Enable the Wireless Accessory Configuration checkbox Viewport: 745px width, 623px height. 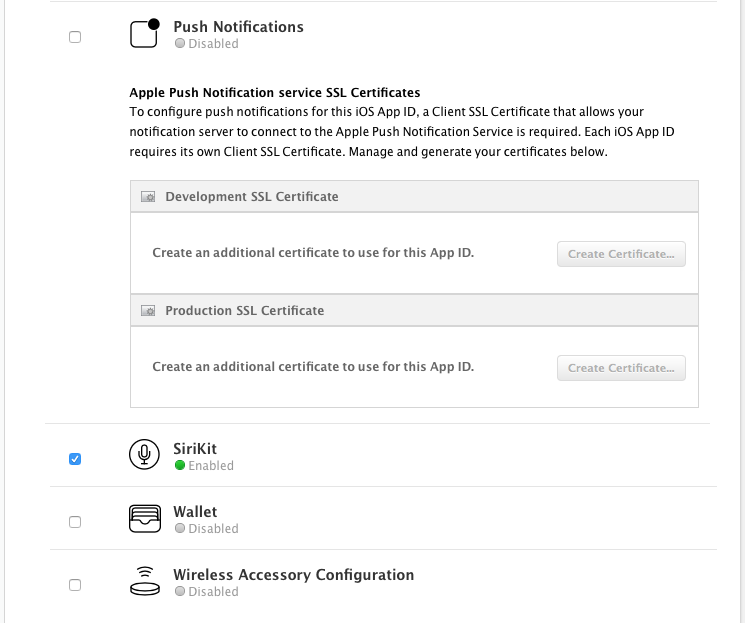pos(75,585)
